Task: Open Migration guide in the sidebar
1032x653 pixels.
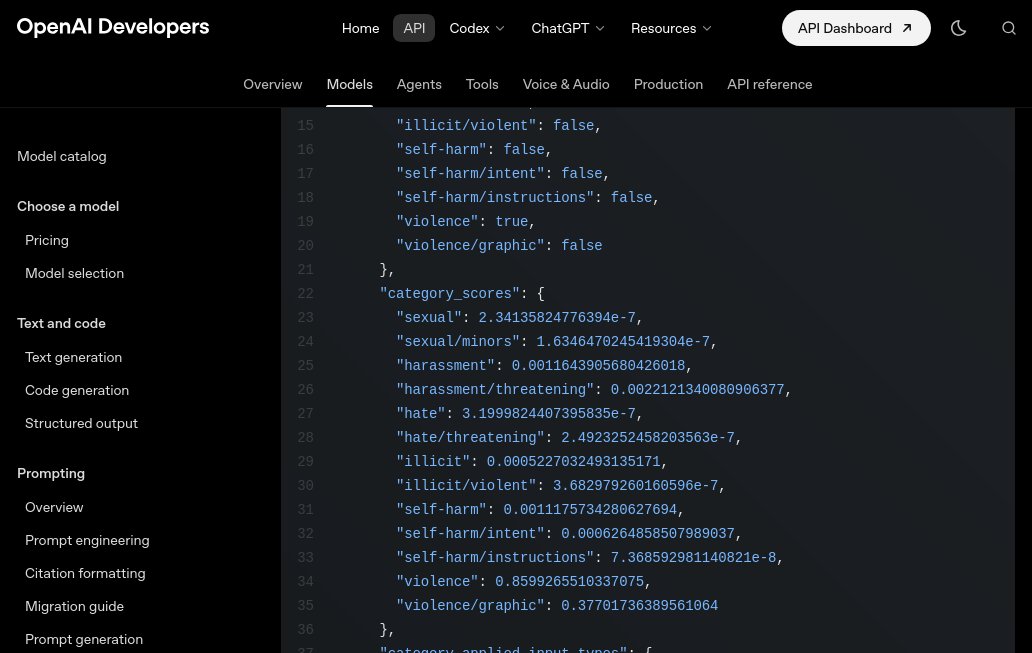Action: pos(74,606)
